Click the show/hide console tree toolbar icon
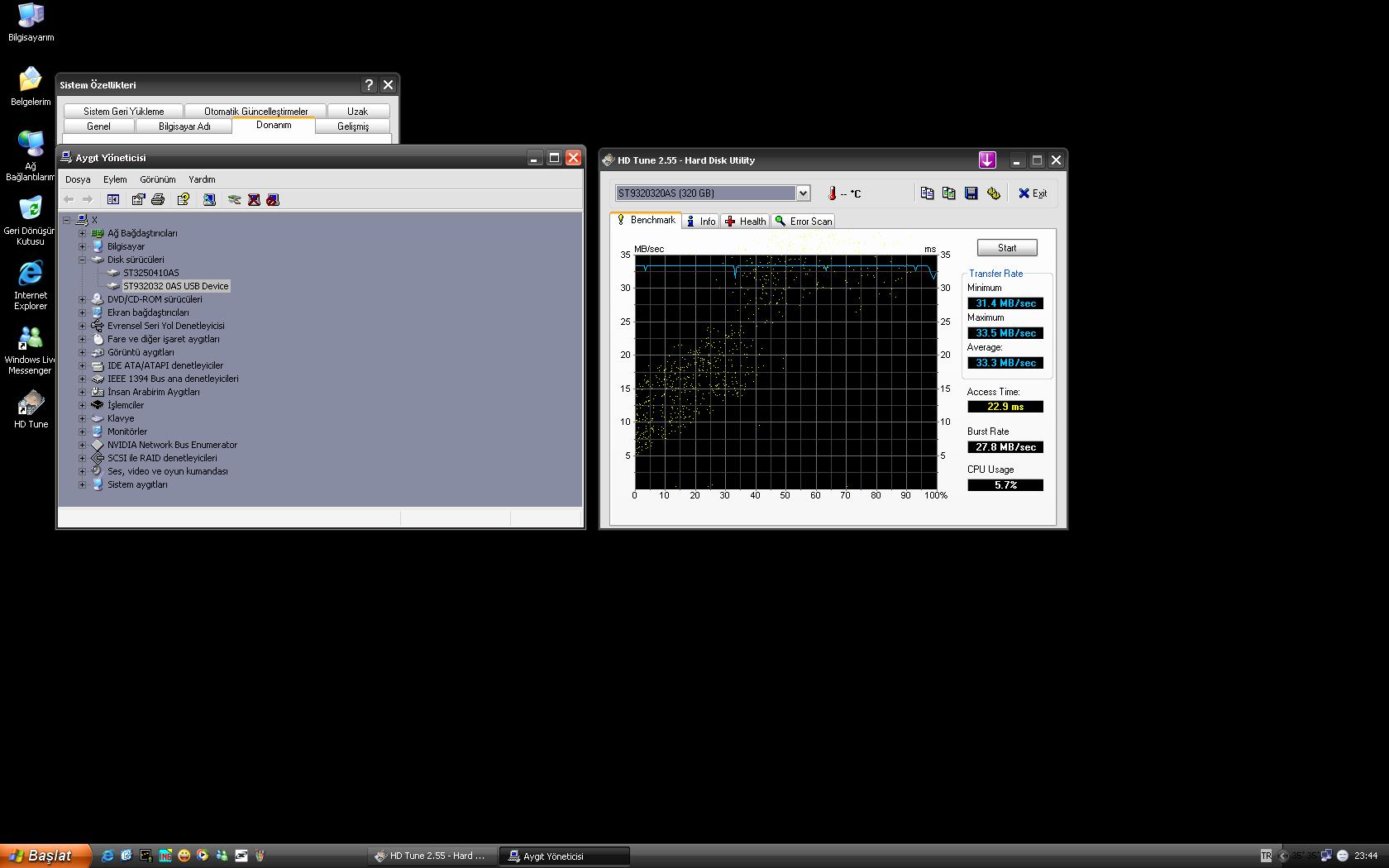This screenshot has width=1389, height=868. pyautogui.click(x=113, y=199)
